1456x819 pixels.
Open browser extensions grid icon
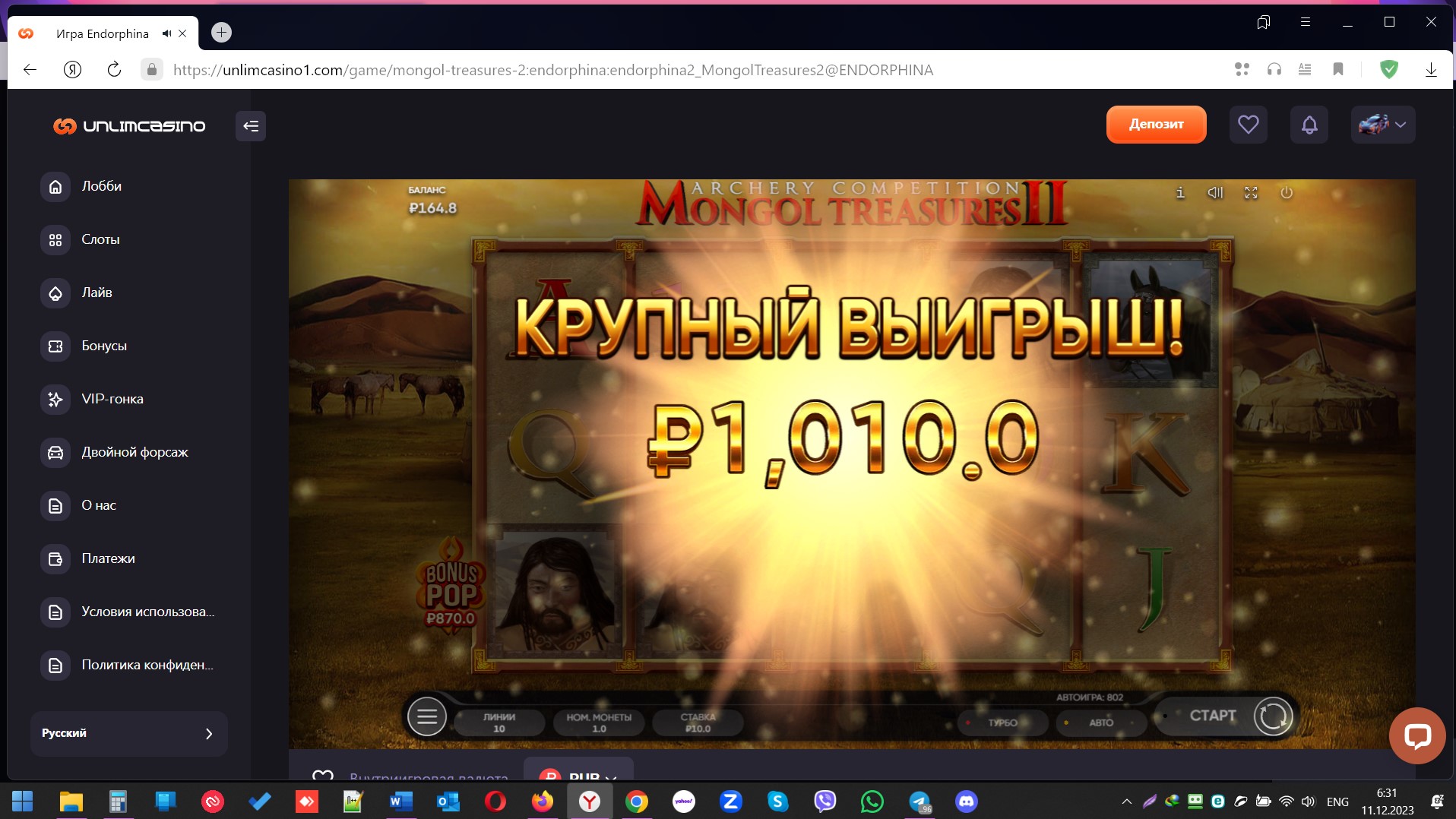click(x=1242, y=70)
